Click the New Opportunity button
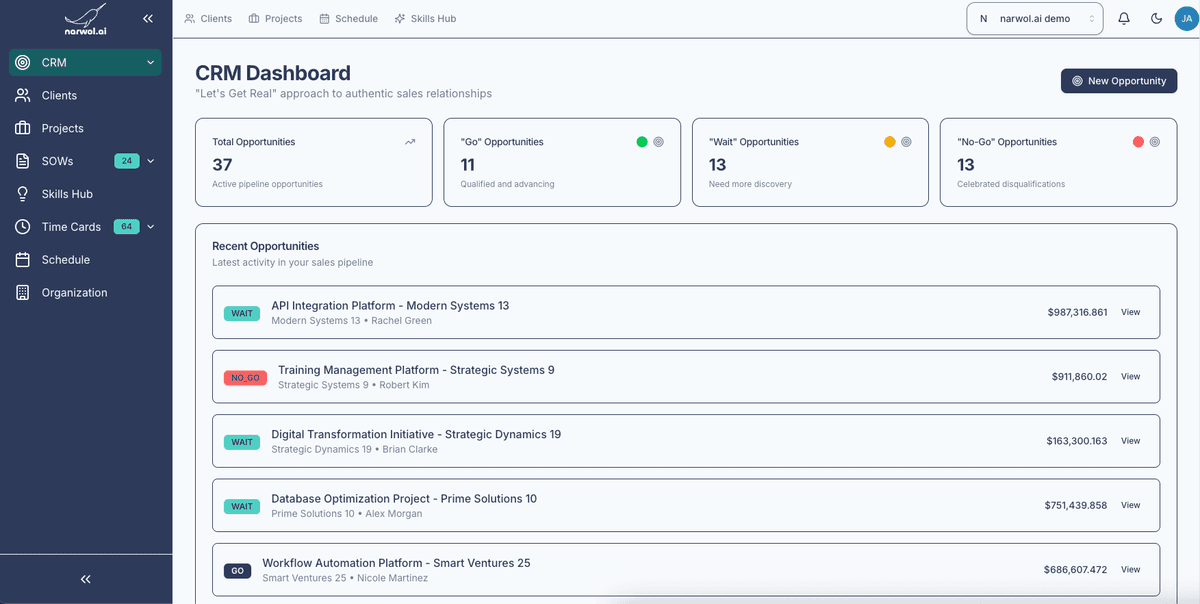The image size is (1200, 604). click(1118, 81)
